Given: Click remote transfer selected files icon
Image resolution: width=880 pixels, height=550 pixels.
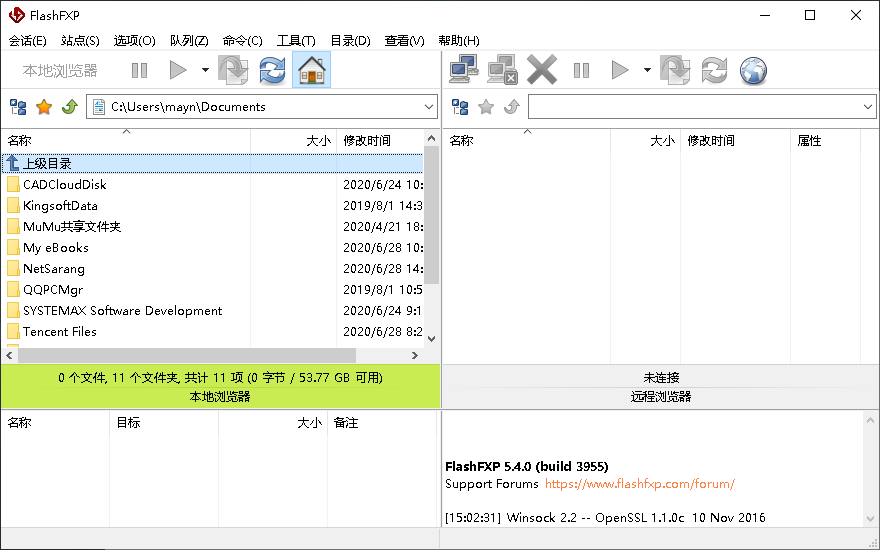Looking at the screenshot, I should point(675,70).
